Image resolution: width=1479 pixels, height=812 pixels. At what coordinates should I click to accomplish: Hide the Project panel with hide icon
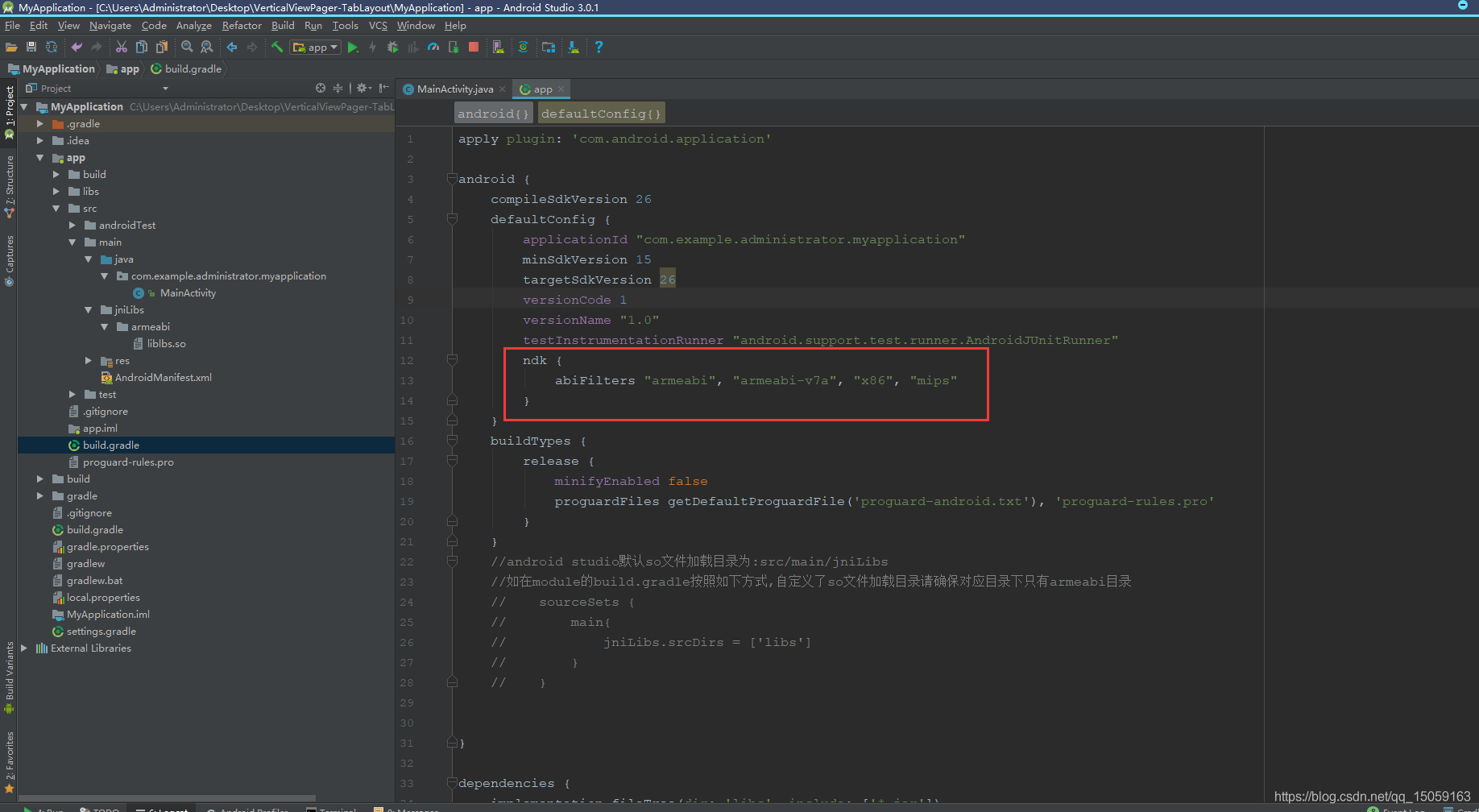[x=384, y=88]
